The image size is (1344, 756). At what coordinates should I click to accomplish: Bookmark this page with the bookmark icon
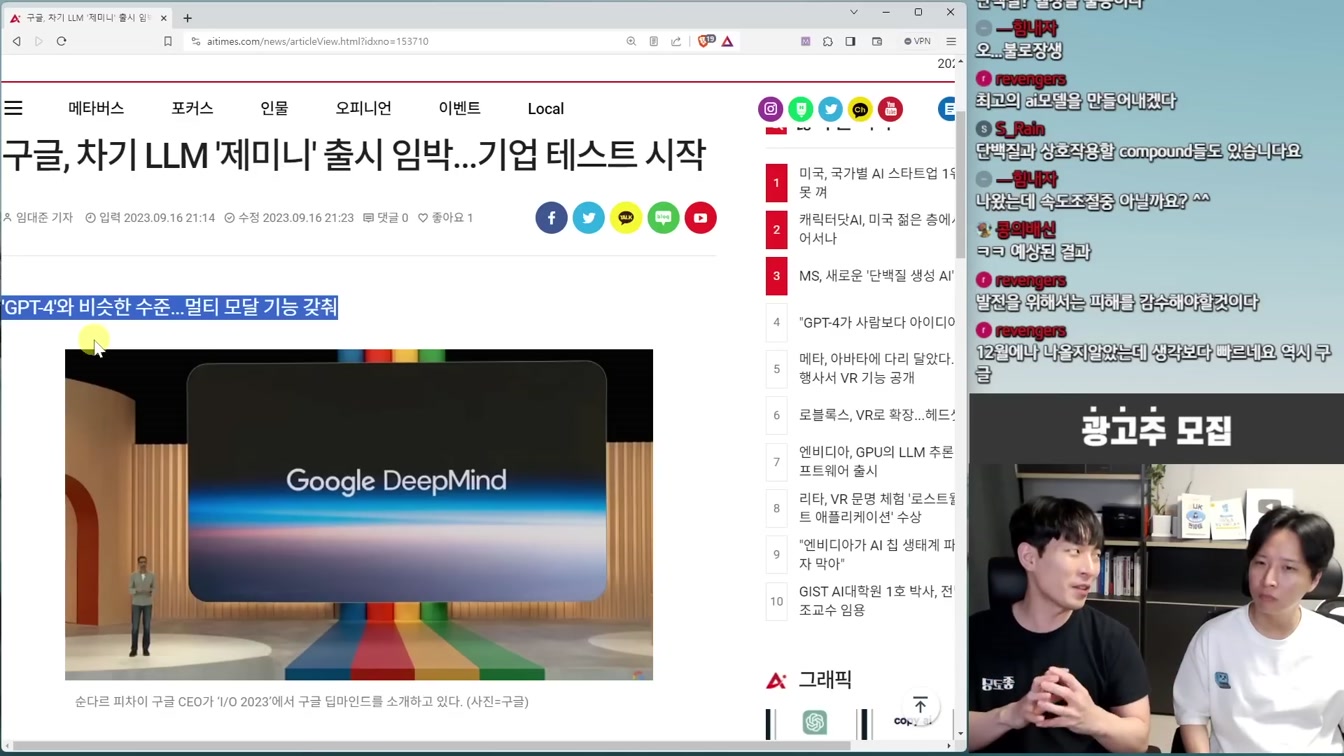pyautogui.click(x=168, y=42)
